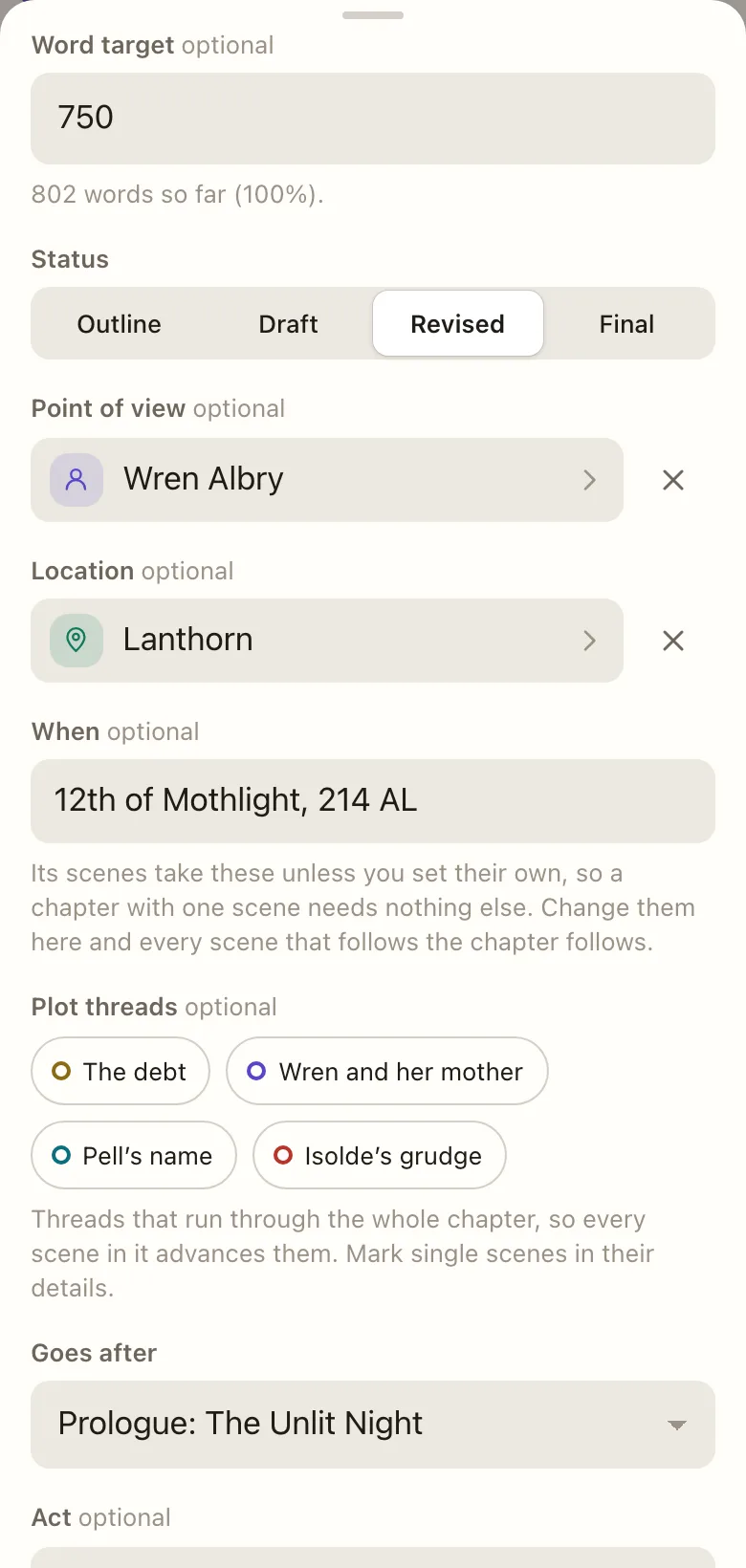This screenshot has height=1568, width=746.
Task: Click the purple ring on Wren and her mother
Action: pyautogui.click(x=256, y=1071)
